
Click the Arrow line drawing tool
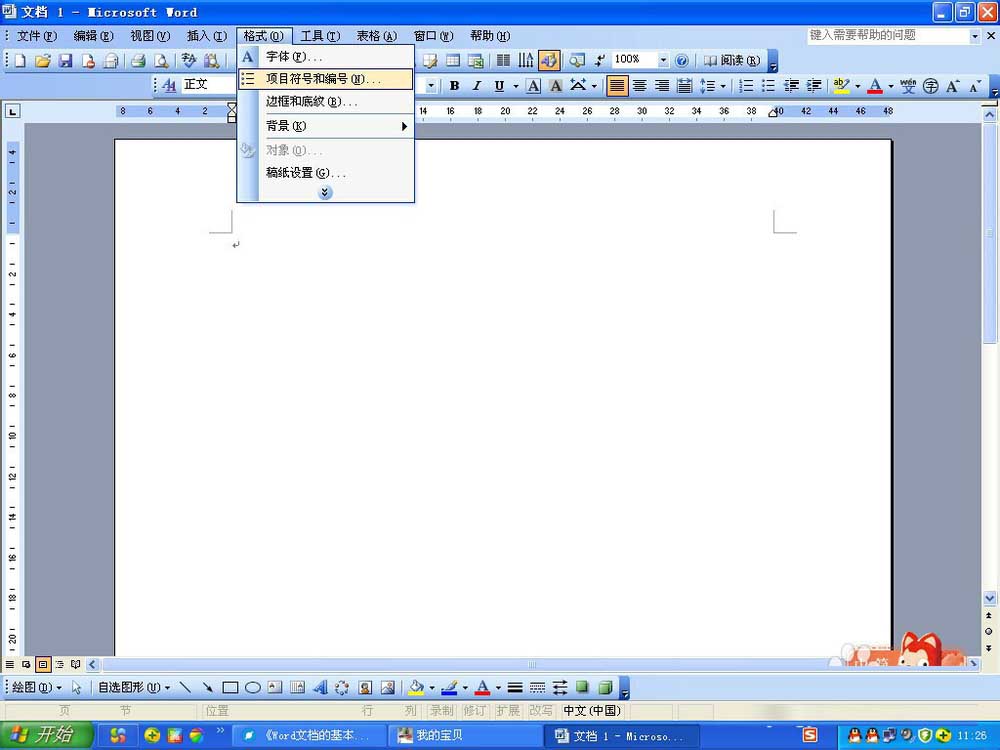coord(207,688)
